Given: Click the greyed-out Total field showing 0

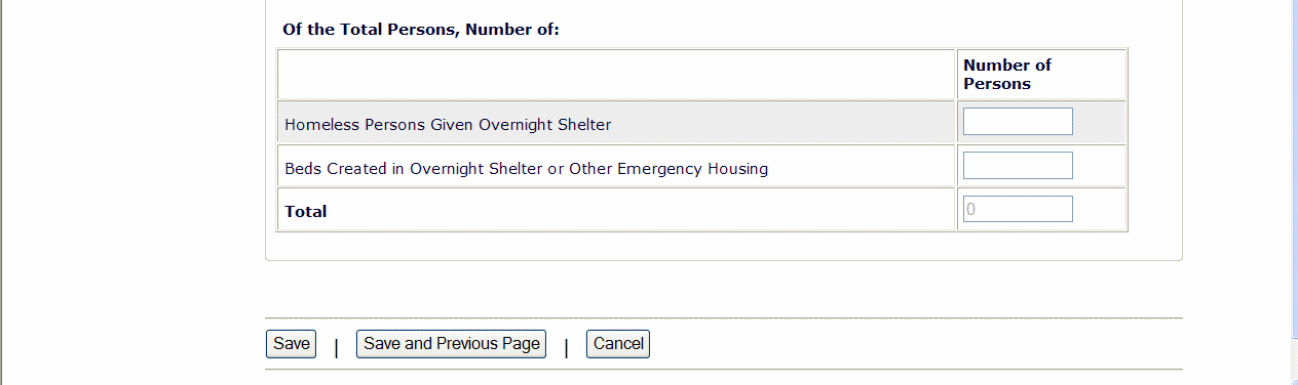Looking at the screenshot, I should coord(1017,209).
